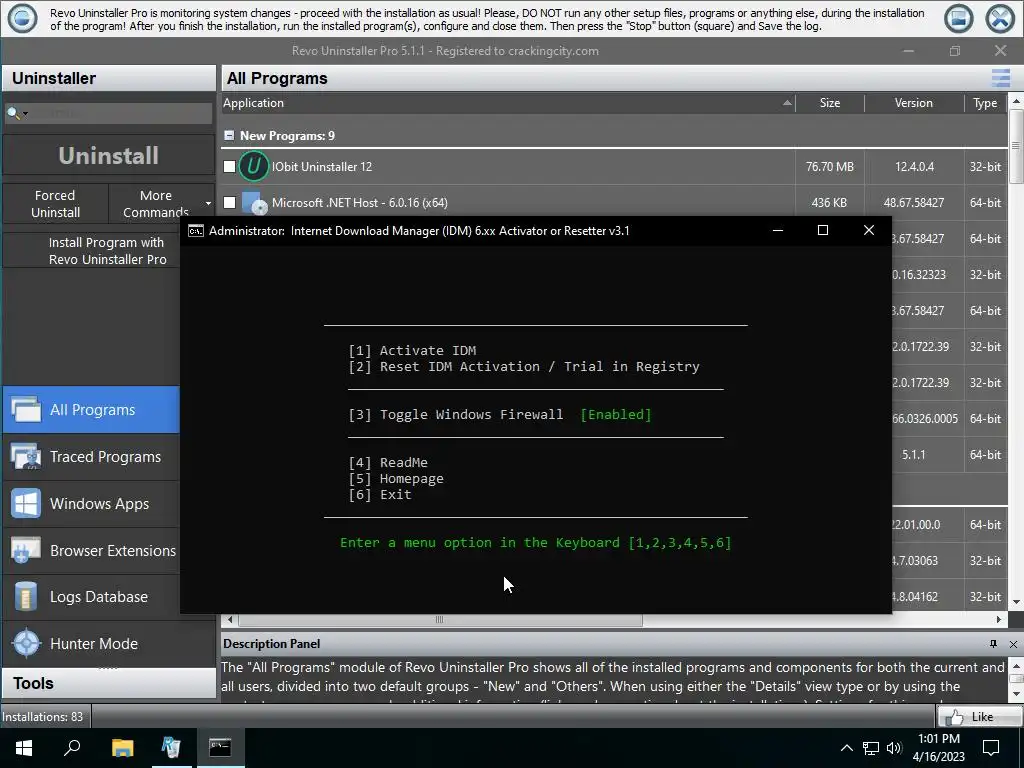The width and height of the screenshot is (1024, 768).
Task: Collapse the New Programs group
Action: [229, 135]
